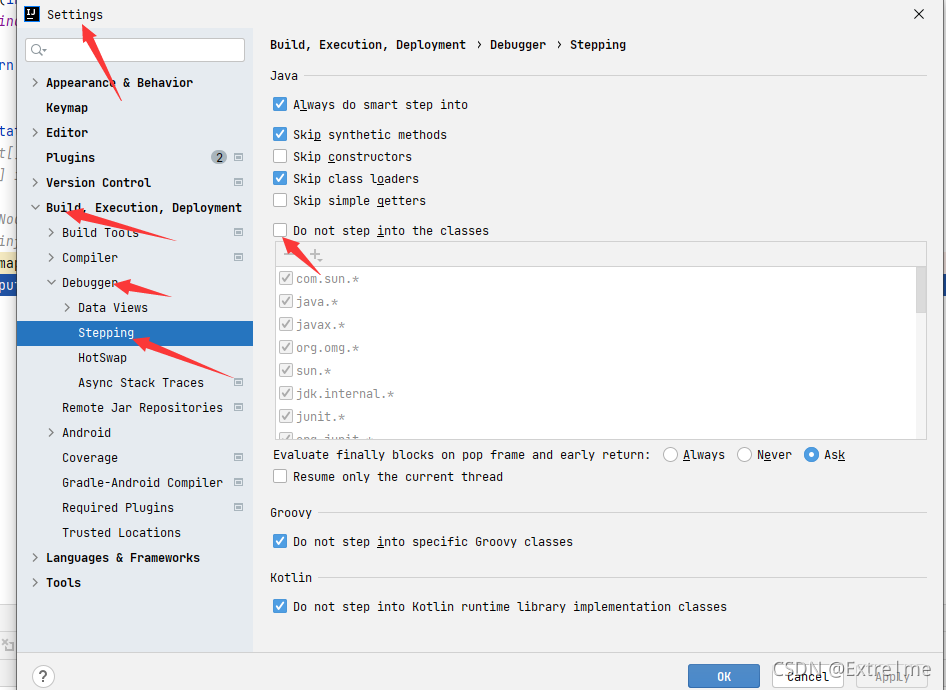Screen dimensions: 946x690
Task: Click the class filter list scrollbar thumb
Action: (921, 290)
